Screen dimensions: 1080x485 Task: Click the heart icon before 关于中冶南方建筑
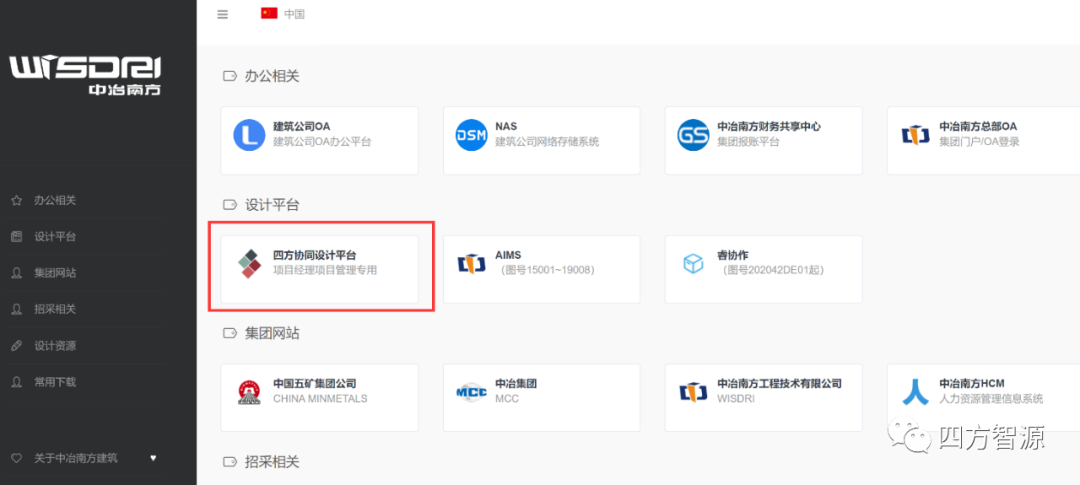click(x=17, y=458)
